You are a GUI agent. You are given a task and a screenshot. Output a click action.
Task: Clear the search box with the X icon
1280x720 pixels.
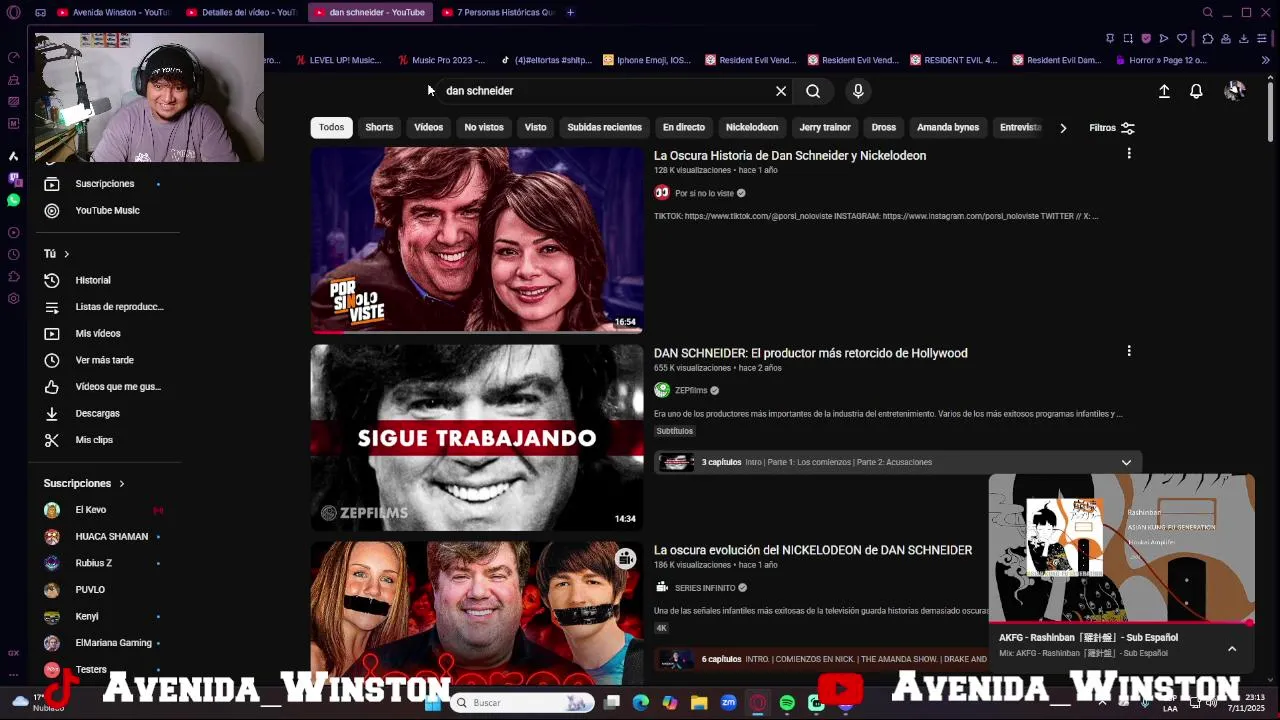click(781, 91)
